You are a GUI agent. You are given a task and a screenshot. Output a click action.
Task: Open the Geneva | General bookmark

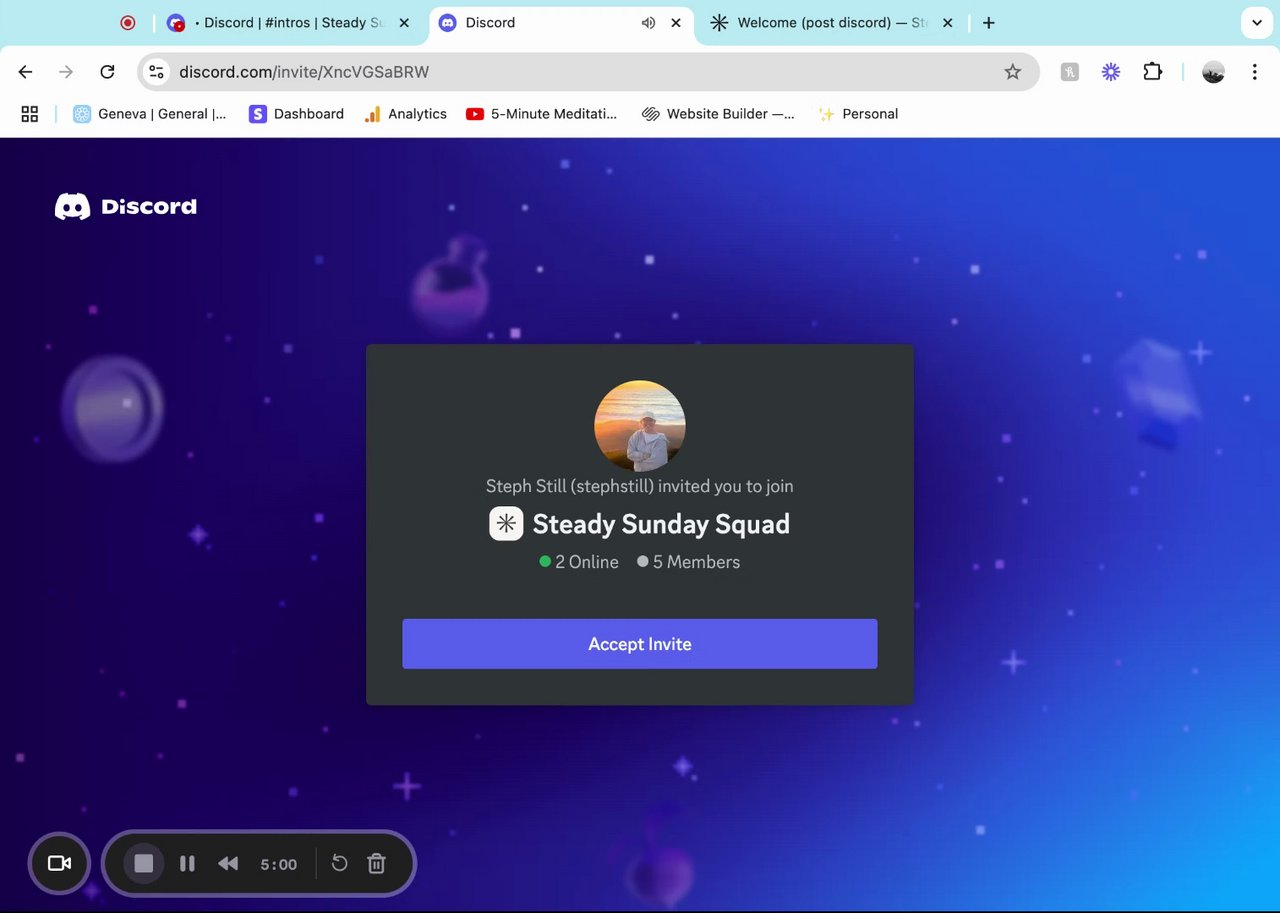[150, 114]
